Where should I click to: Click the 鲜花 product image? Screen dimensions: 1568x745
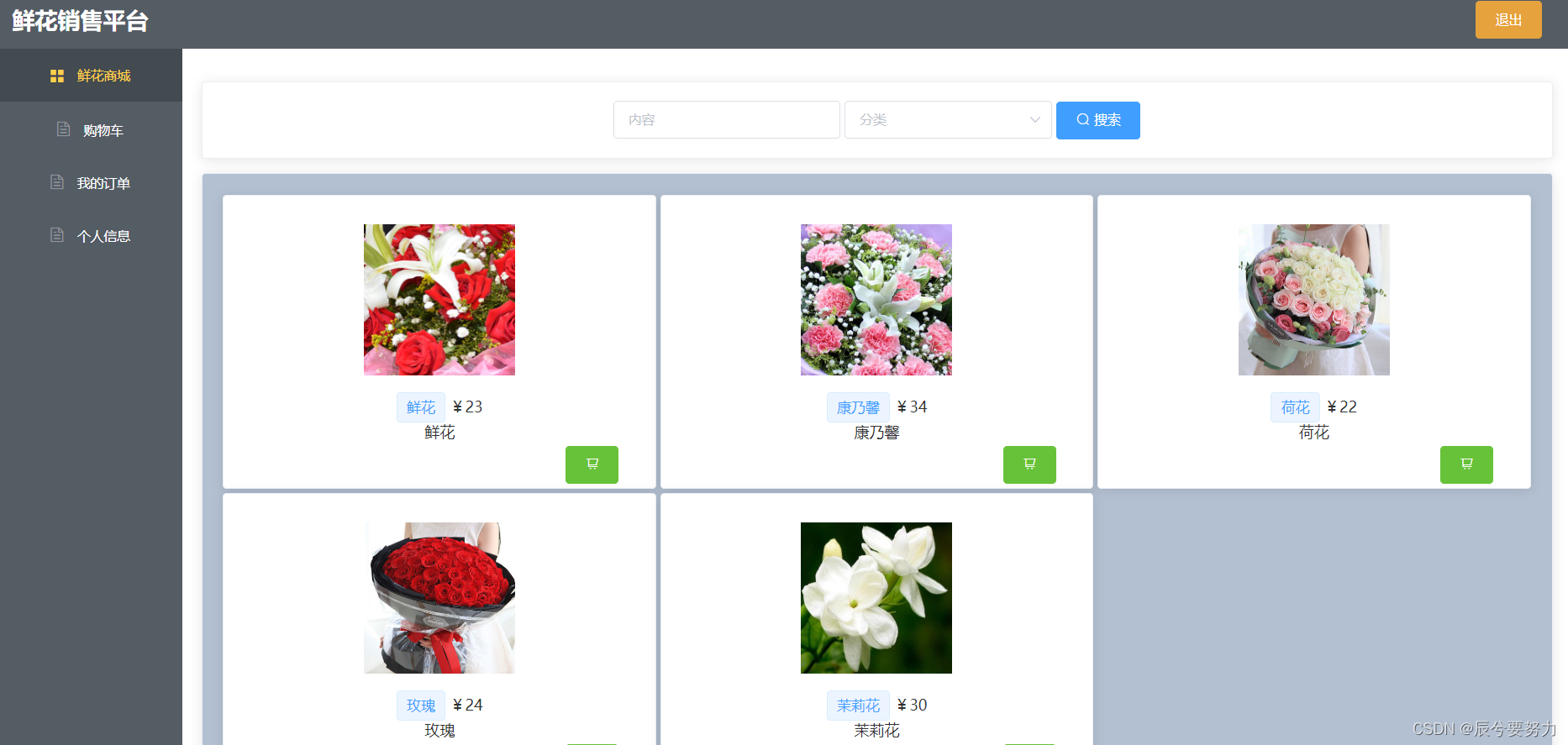[x=439, y=300]
